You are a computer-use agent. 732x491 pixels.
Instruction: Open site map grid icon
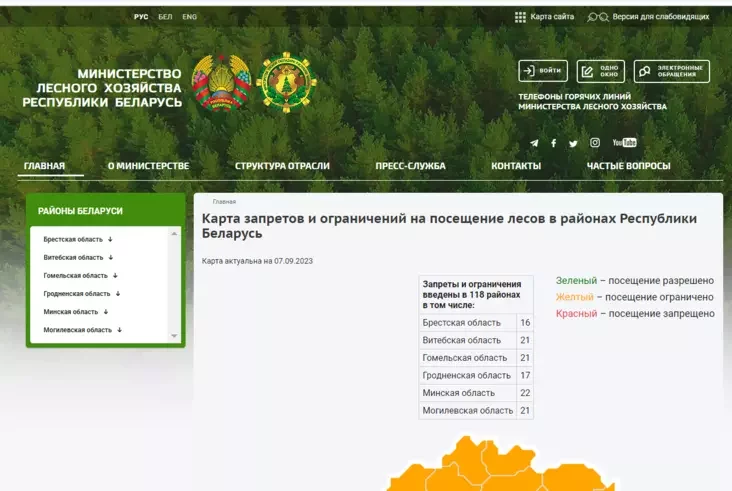pos(520,17)
